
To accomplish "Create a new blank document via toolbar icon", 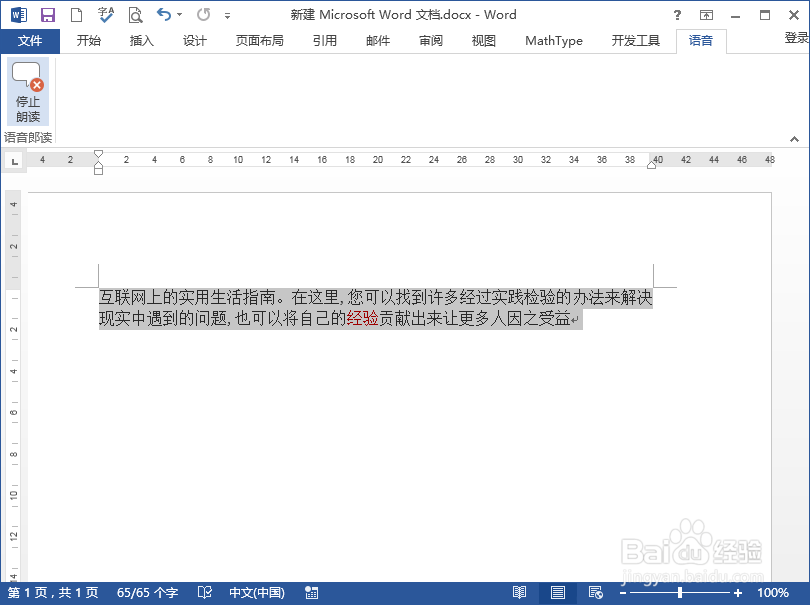I will (x=76, y=14).
